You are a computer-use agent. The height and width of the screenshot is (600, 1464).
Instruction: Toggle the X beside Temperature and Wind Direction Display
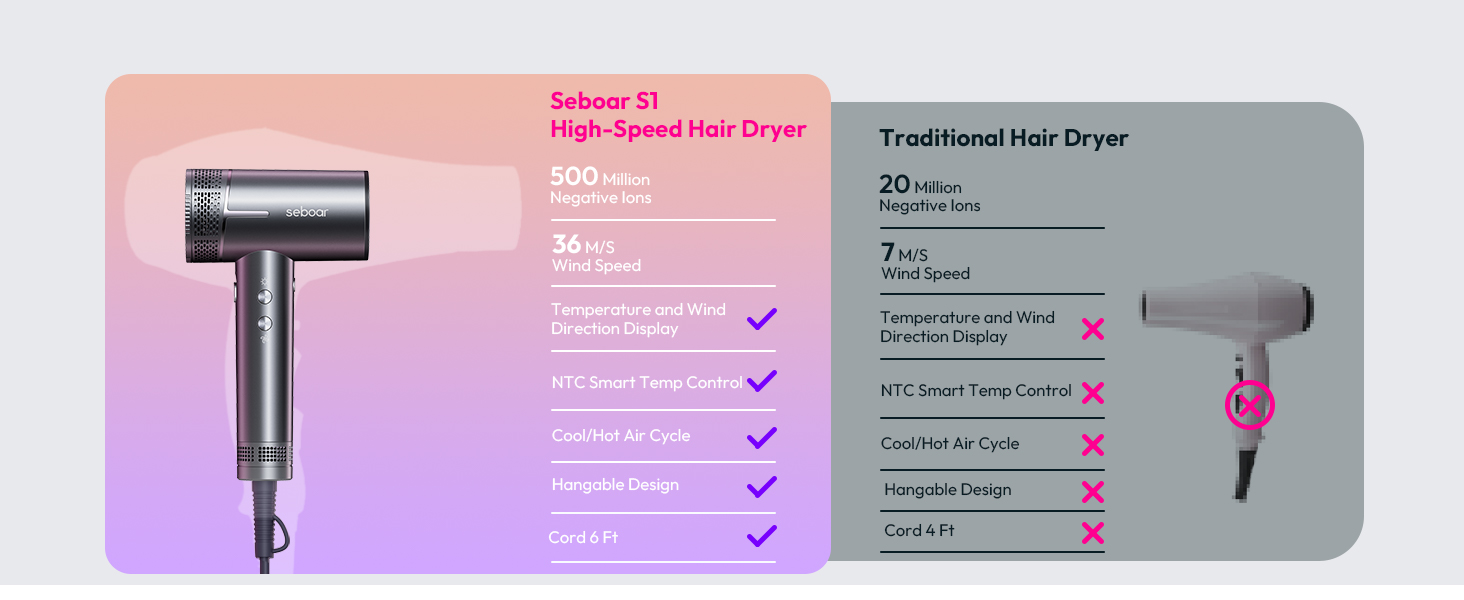pyautogui.click(x=1093, y=328)
